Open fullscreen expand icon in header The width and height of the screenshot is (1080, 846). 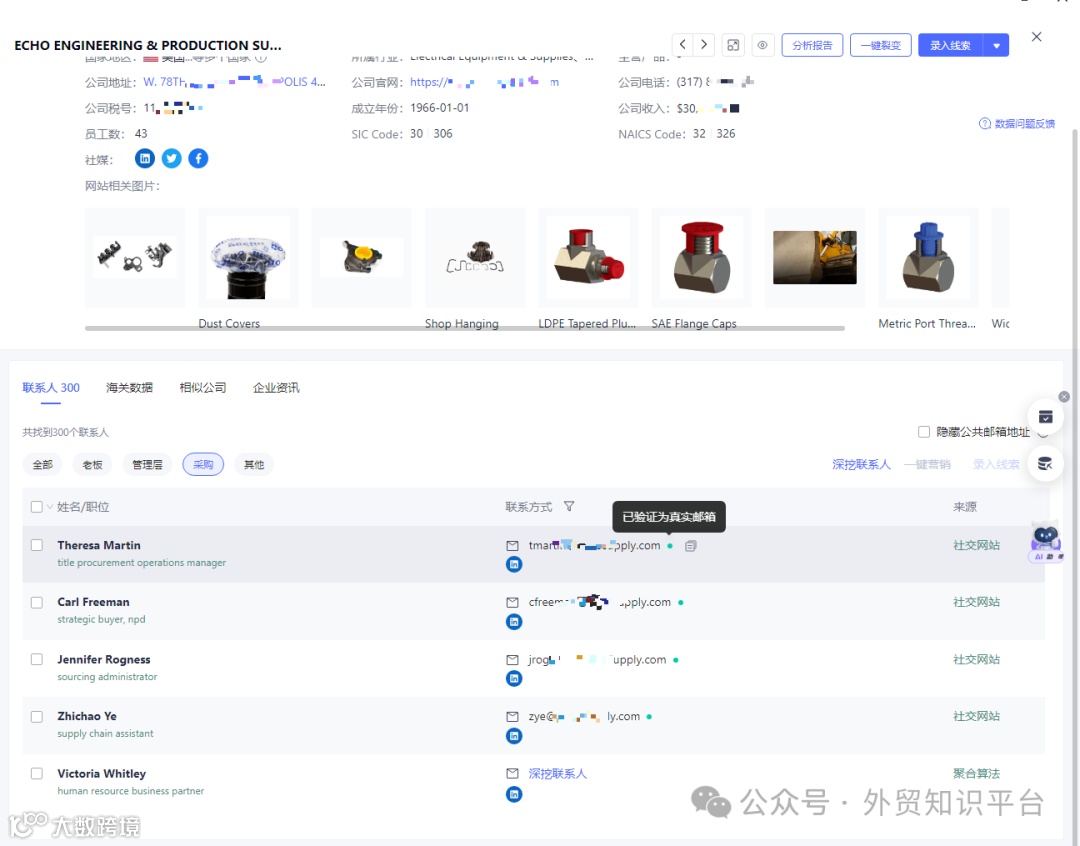tap(733, 45)
